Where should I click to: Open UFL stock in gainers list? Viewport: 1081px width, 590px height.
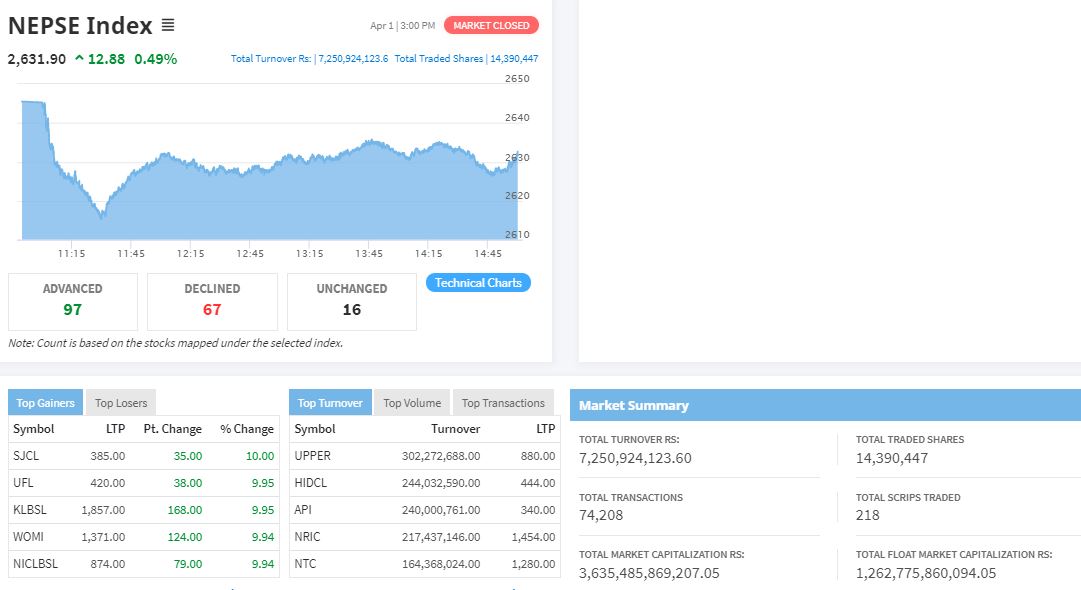(24, 483)
